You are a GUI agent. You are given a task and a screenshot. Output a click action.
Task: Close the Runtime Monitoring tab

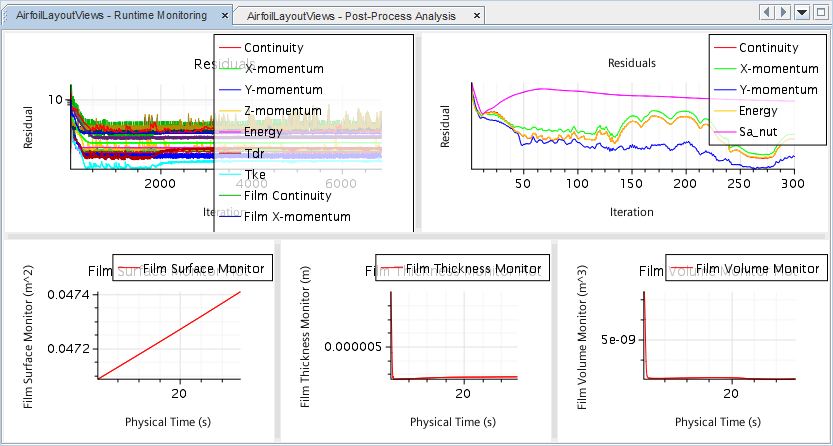pyautogui.click(x=224, y=16)
